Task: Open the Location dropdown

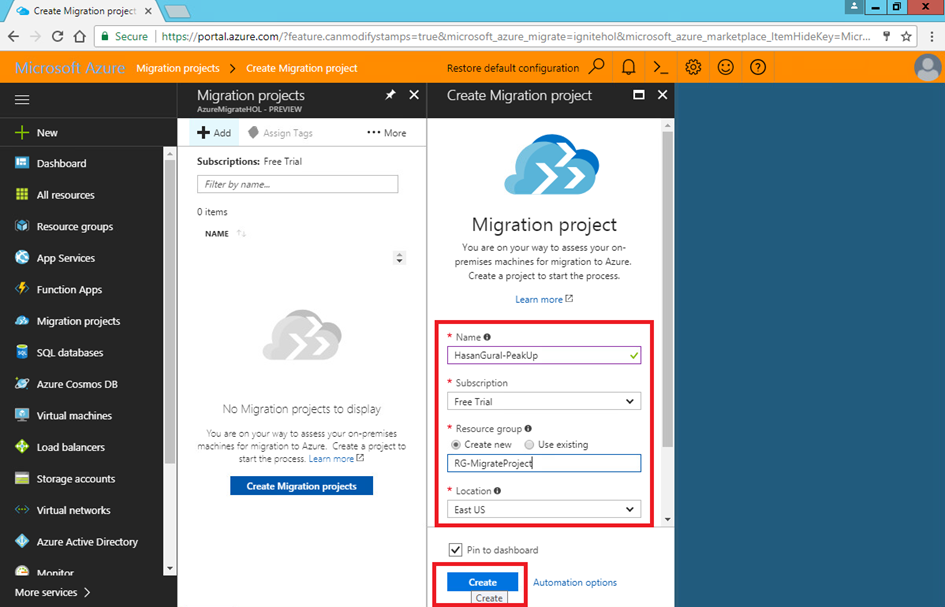Action: [x=544, y=509]
